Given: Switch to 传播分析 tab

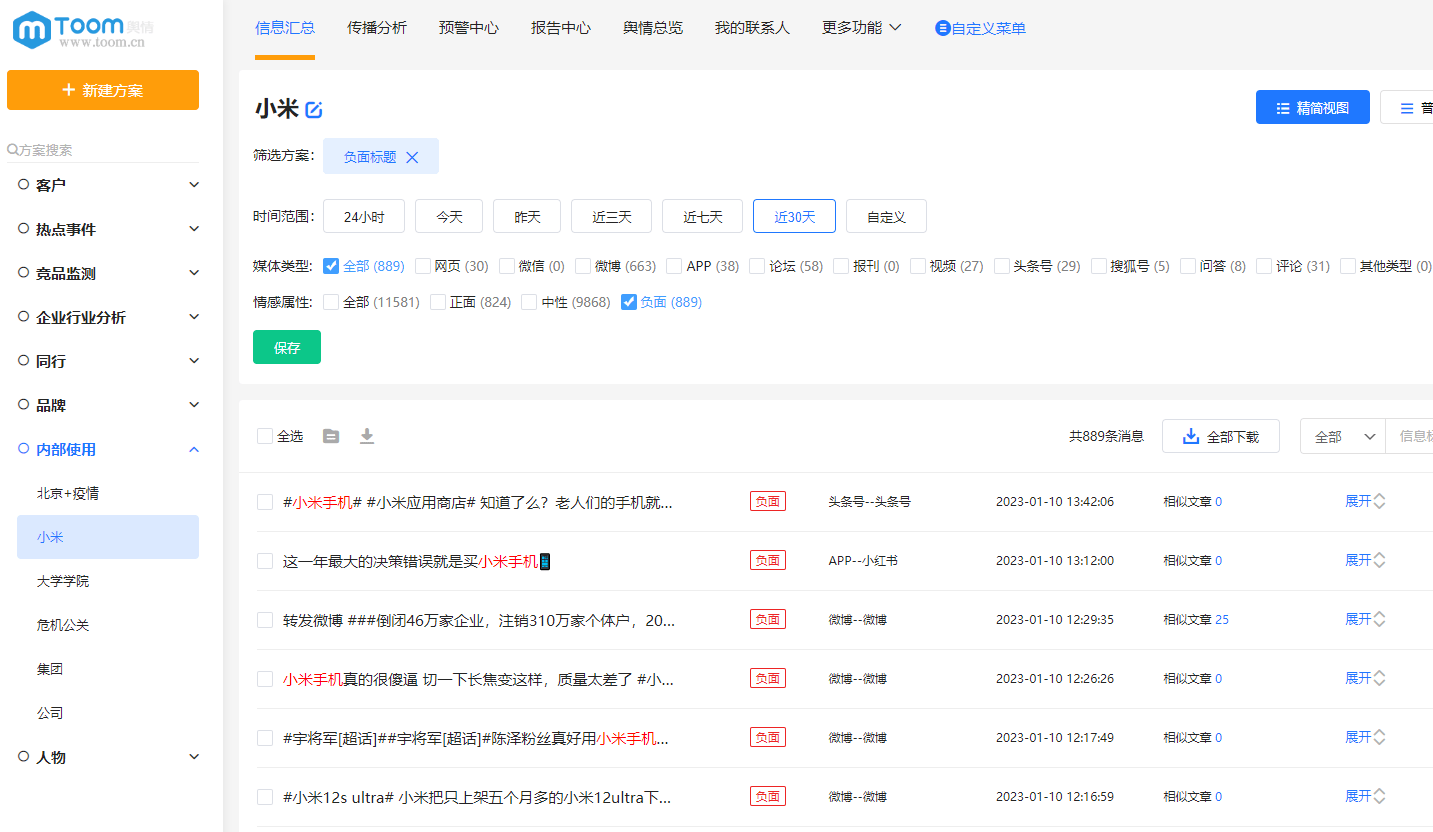Looking at the screenshot, I should click(377, 28).
